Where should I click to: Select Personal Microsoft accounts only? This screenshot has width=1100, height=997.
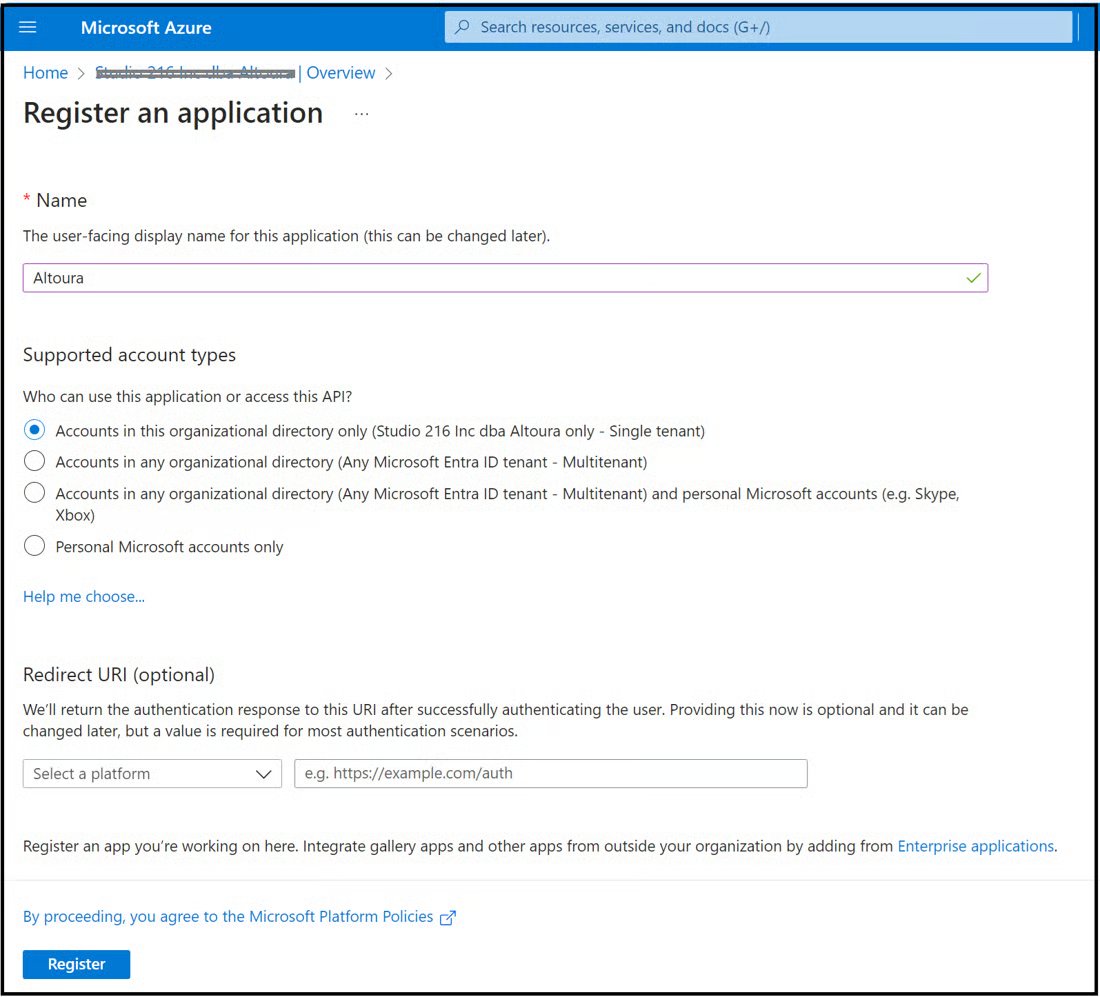(34, 546)
